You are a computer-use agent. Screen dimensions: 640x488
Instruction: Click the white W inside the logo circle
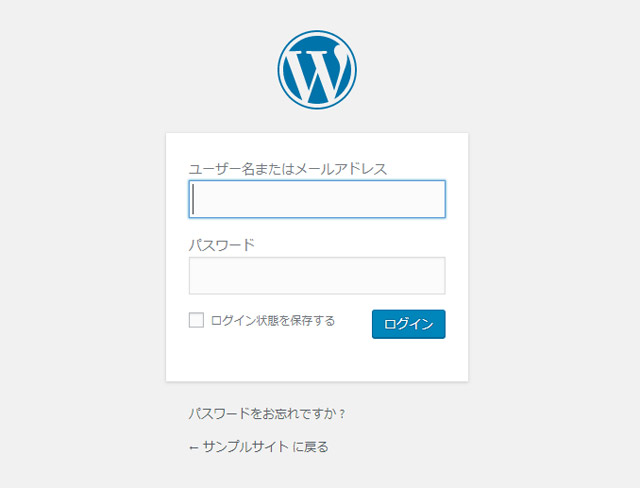[x=317, y=72]
